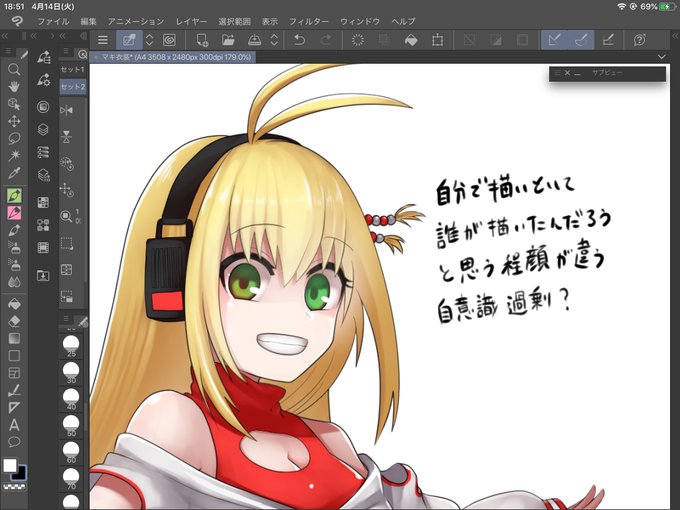Close the サブビュー floating panel

point(567,73)
